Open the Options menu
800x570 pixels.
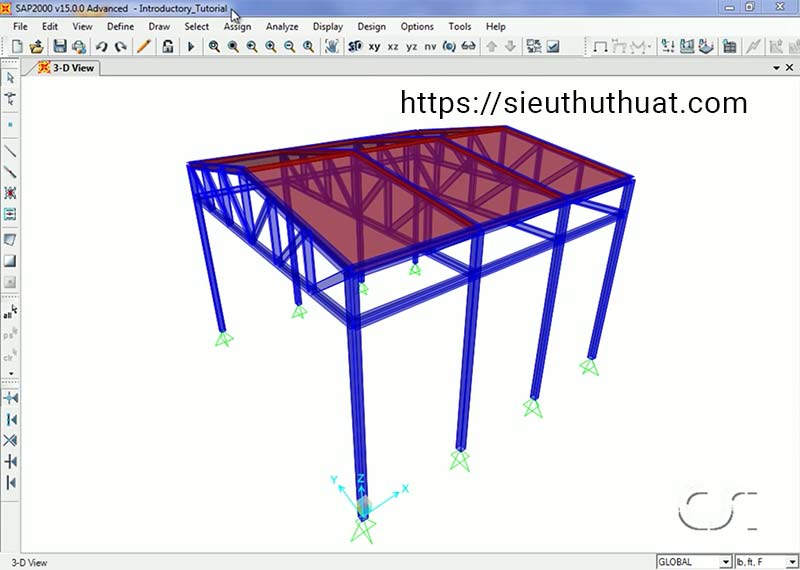click(417, 27)
